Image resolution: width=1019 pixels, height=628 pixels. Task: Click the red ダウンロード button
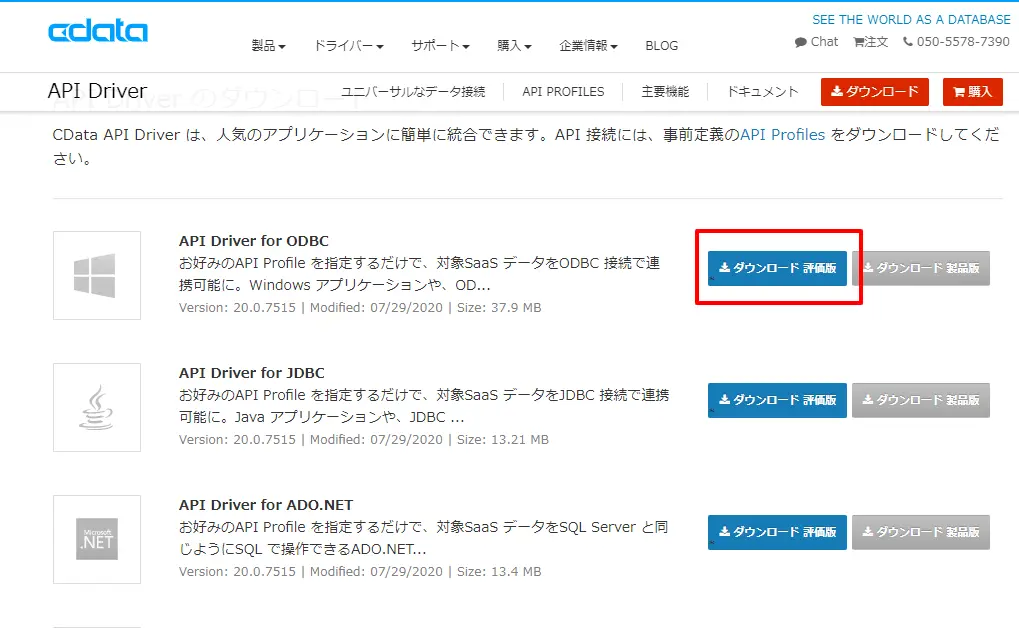point(875,92)
